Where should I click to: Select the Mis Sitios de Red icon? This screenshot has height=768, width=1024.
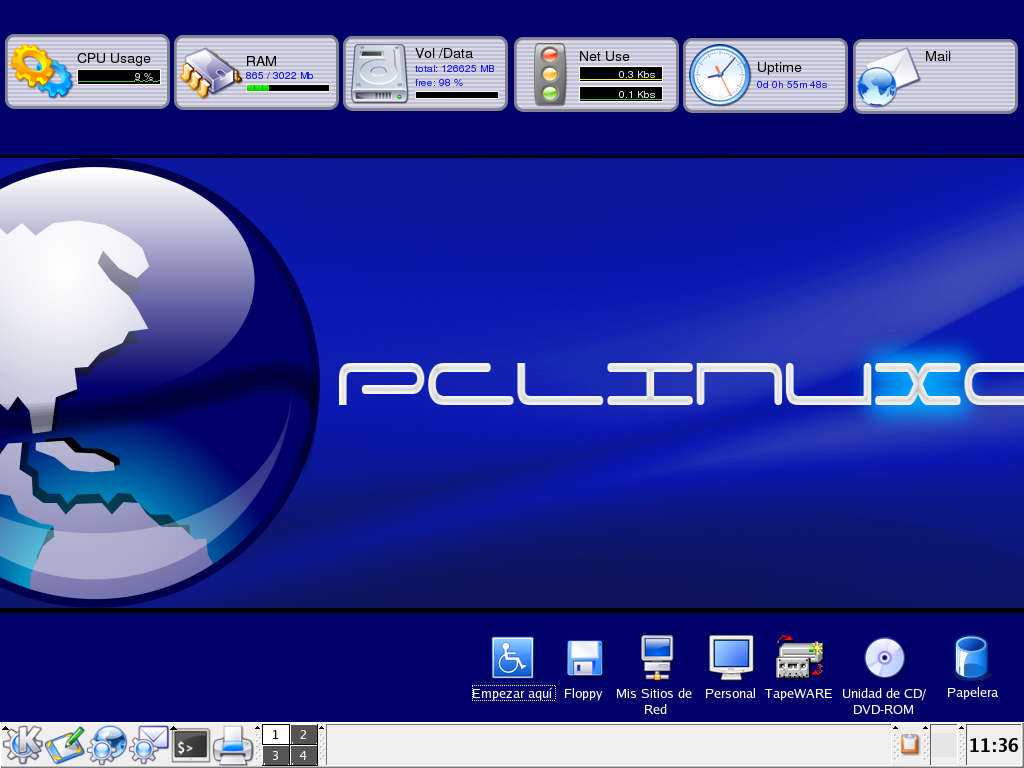coord(654,675)
